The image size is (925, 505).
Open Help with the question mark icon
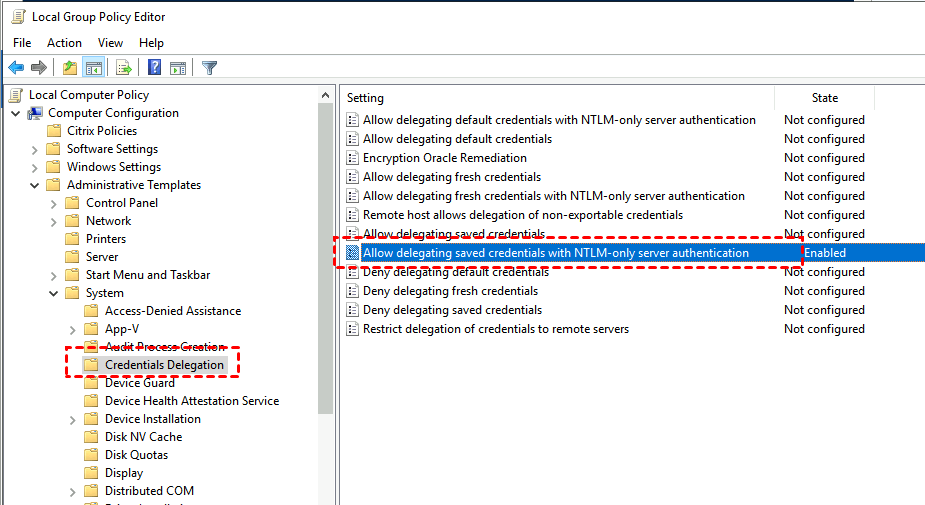154,67
